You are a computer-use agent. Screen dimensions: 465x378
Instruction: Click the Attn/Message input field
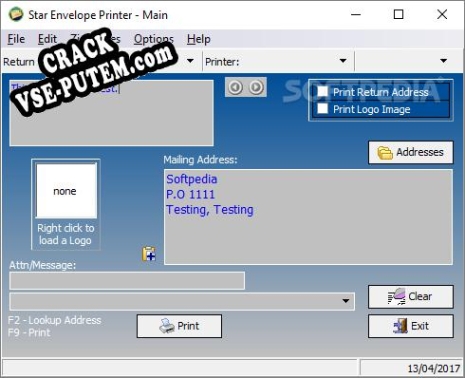[x=127, y=281]
